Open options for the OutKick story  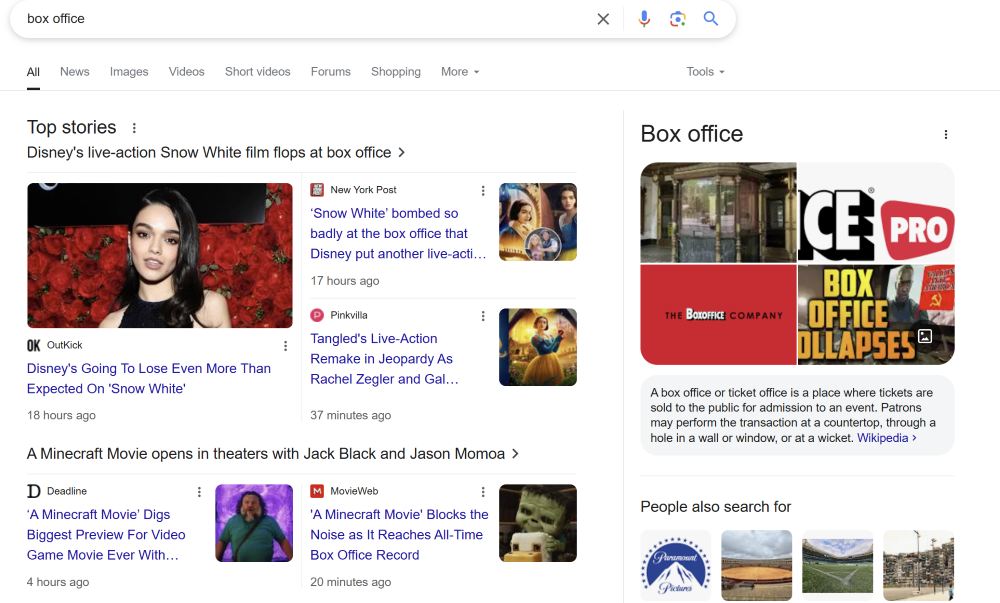pos(285,345)
